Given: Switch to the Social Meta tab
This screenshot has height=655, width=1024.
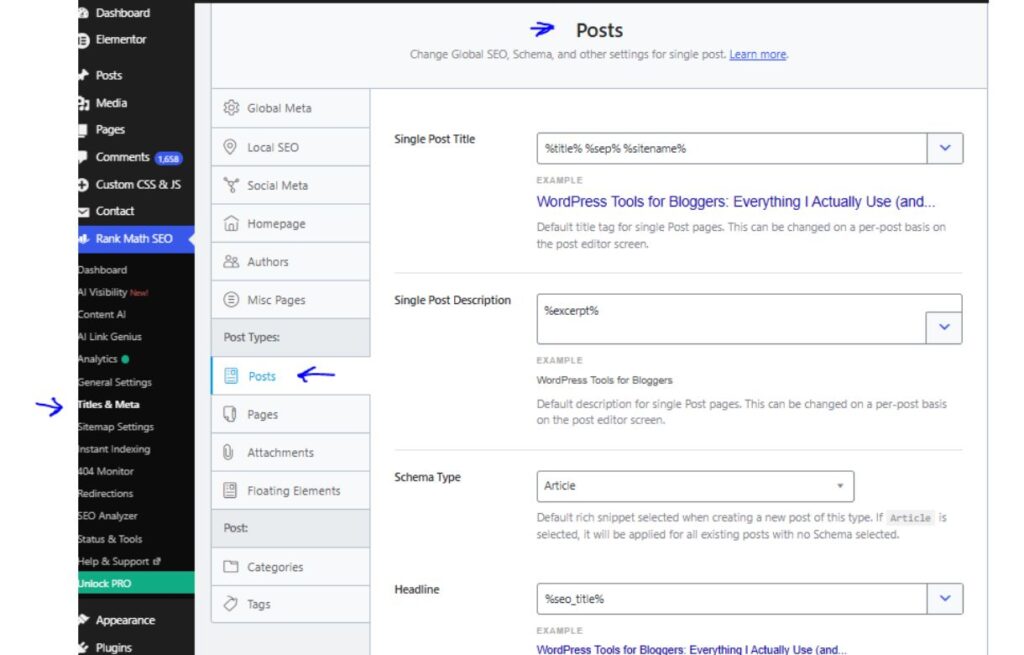Looking at the screenshot, I should pyautogui.click(x=291, y=185).
